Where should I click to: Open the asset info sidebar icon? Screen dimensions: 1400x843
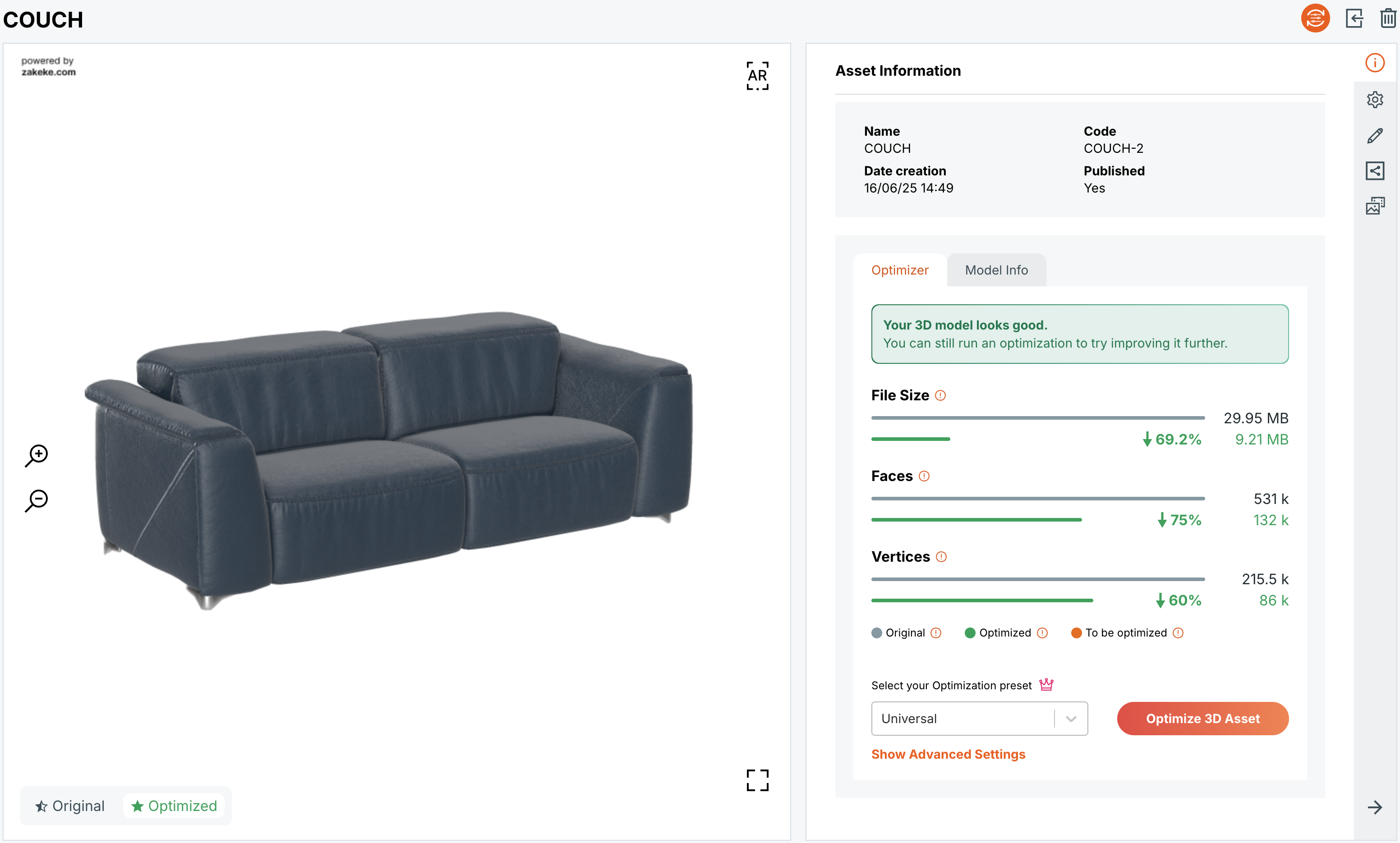tap(1375, 63)
